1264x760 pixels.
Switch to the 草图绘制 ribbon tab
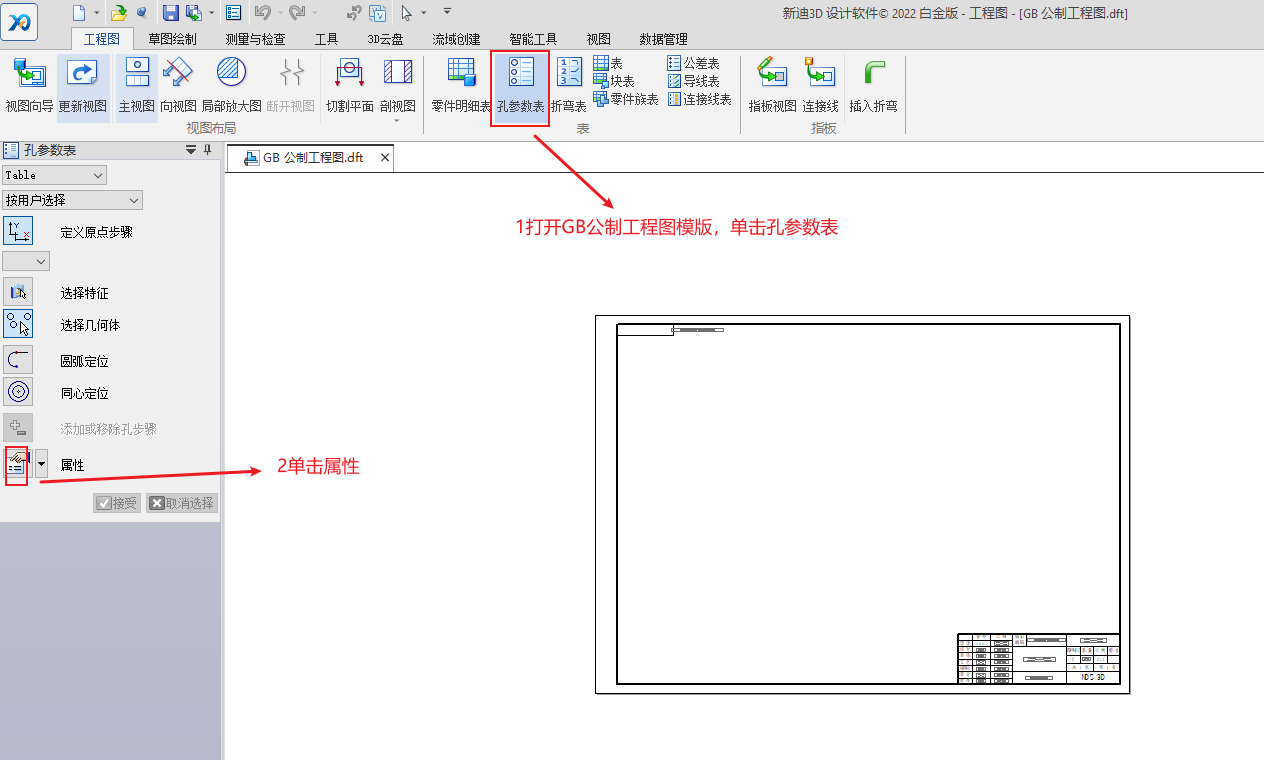pos(172,39)
